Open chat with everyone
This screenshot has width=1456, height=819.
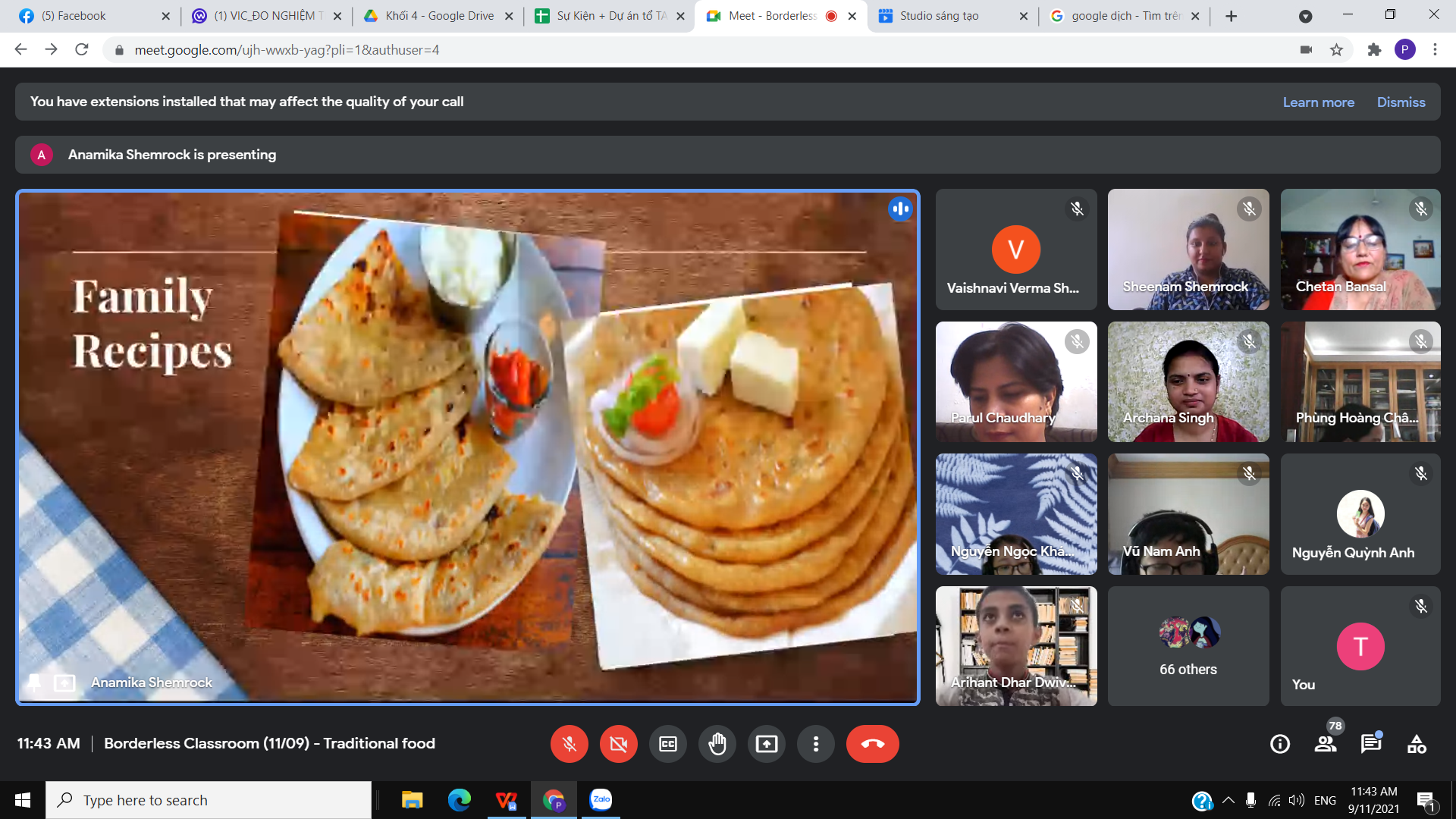click(1370, 744)
